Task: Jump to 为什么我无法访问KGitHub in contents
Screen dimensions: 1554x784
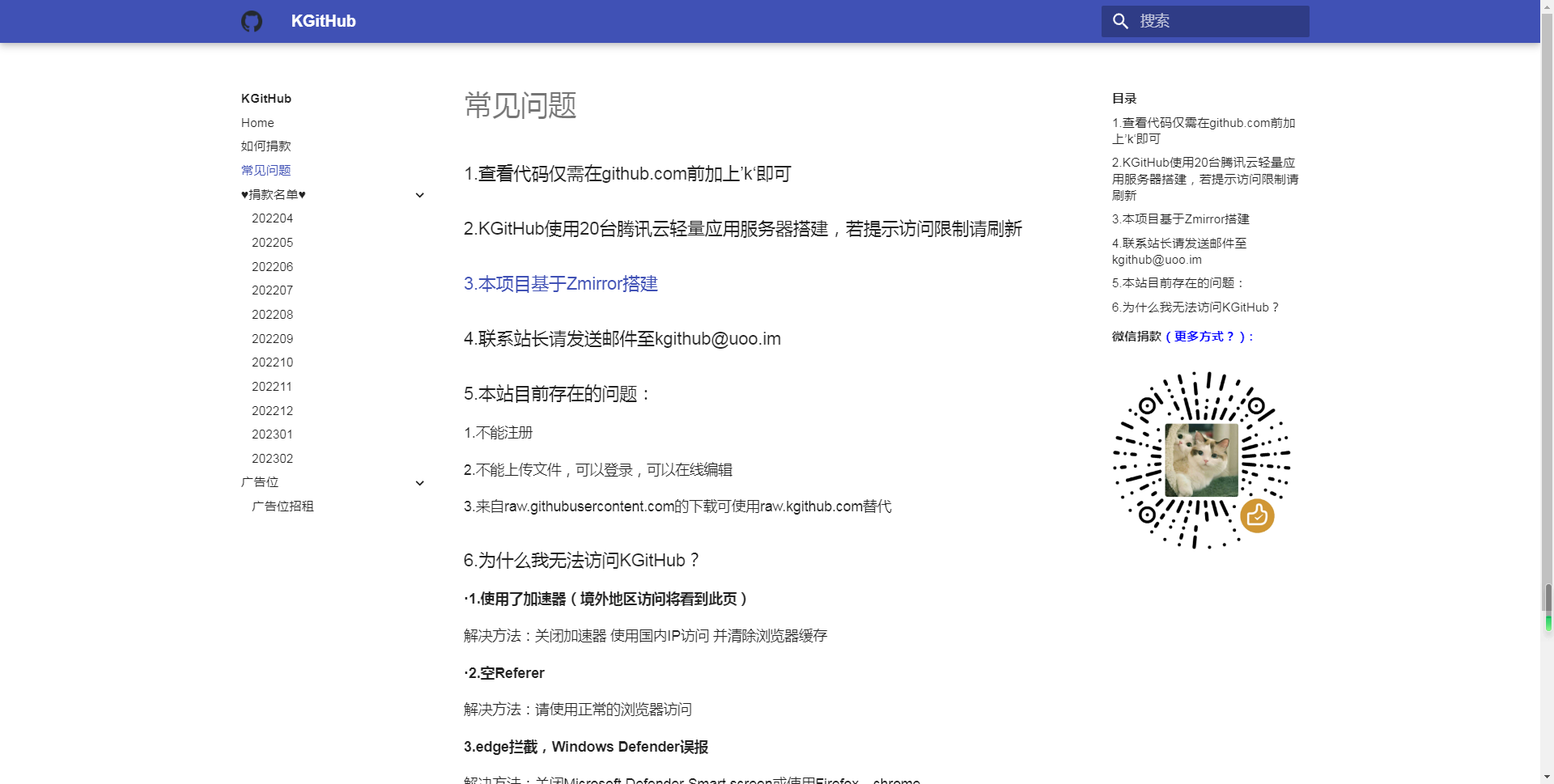Action: (1195, 307)
